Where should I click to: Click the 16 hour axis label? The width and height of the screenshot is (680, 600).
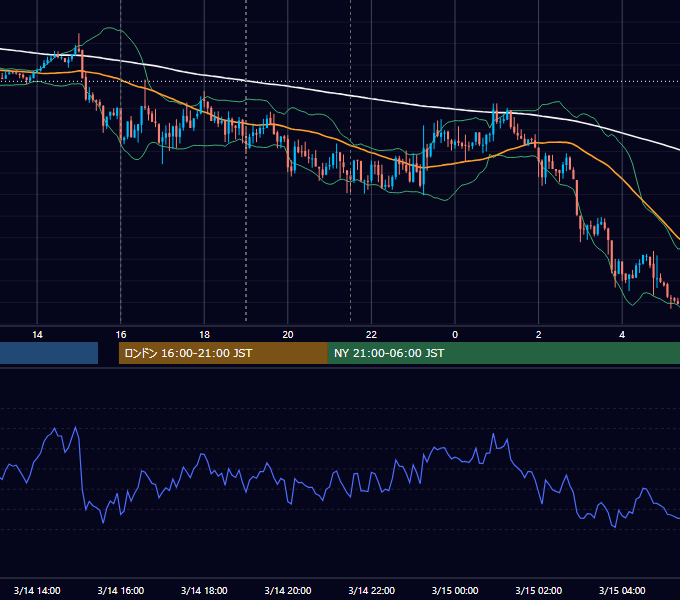click(x=121, y=334)
